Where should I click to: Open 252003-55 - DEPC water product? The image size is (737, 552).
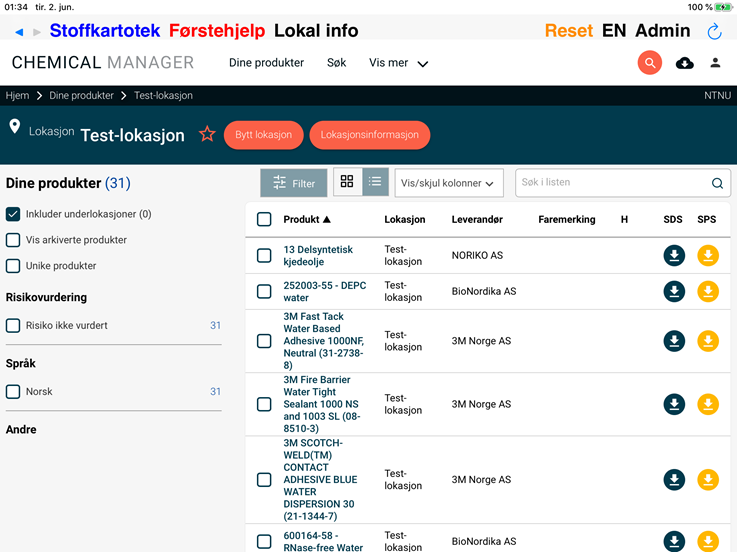[324, 292]
